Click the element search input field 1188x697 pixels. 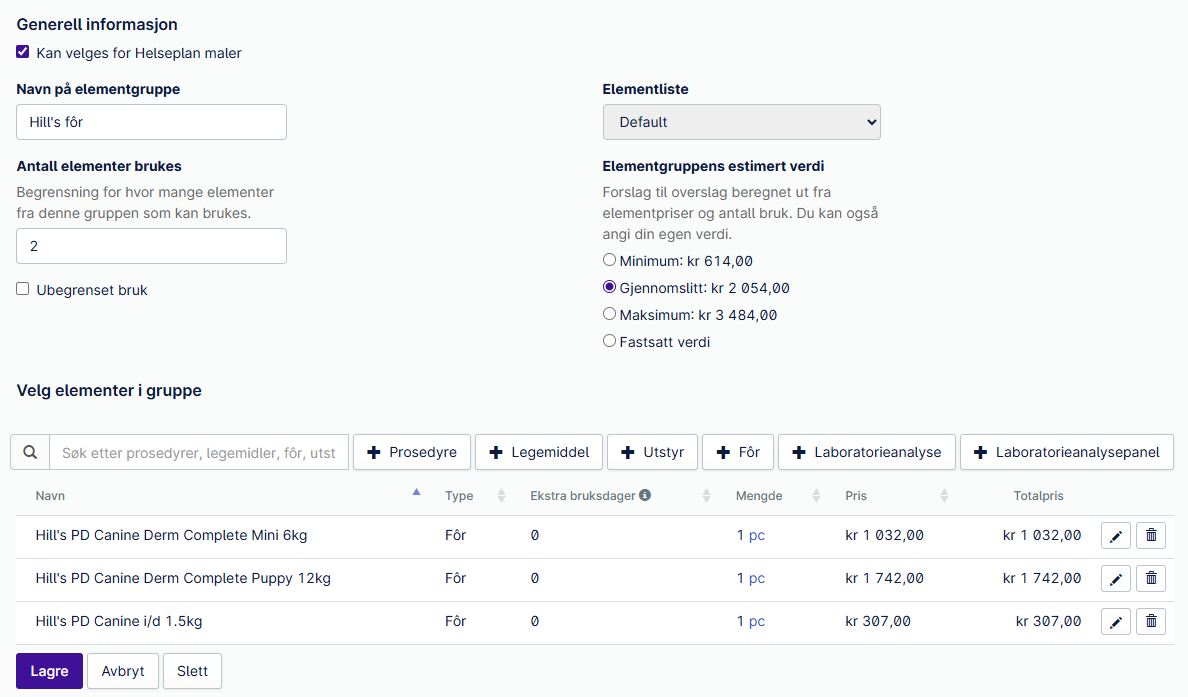[199, 452]
